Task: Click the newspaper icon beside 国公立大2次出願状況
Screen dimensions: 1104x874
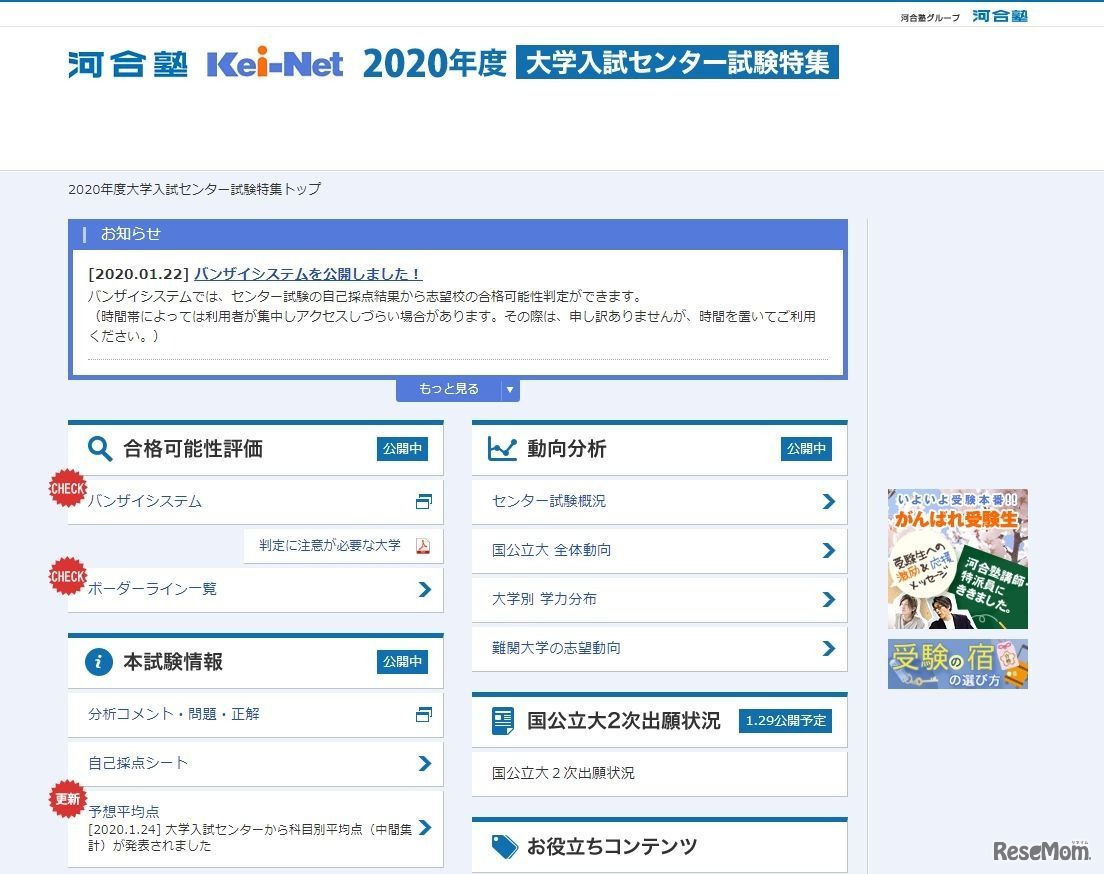Action: (503, 720)
